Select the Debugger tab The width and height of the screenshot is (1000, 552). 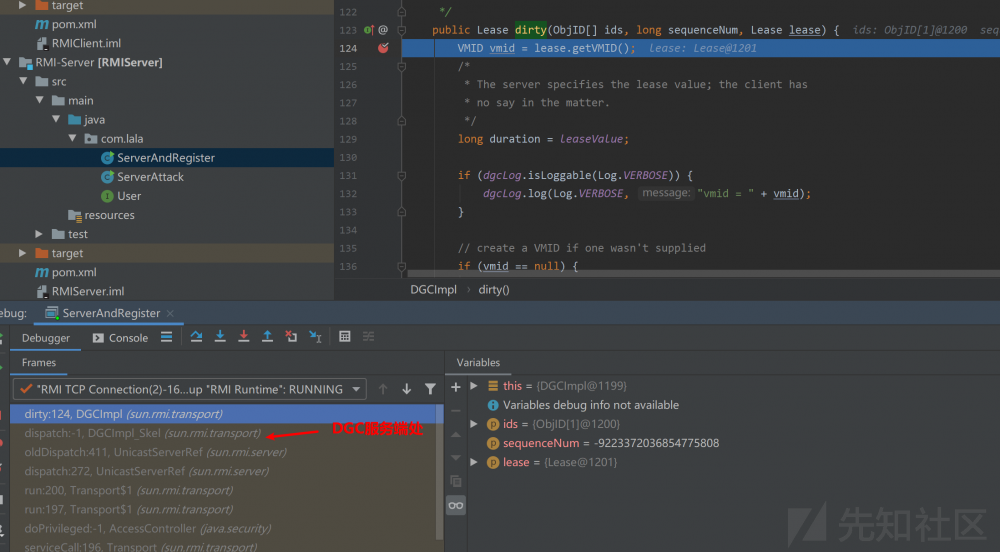46,338
